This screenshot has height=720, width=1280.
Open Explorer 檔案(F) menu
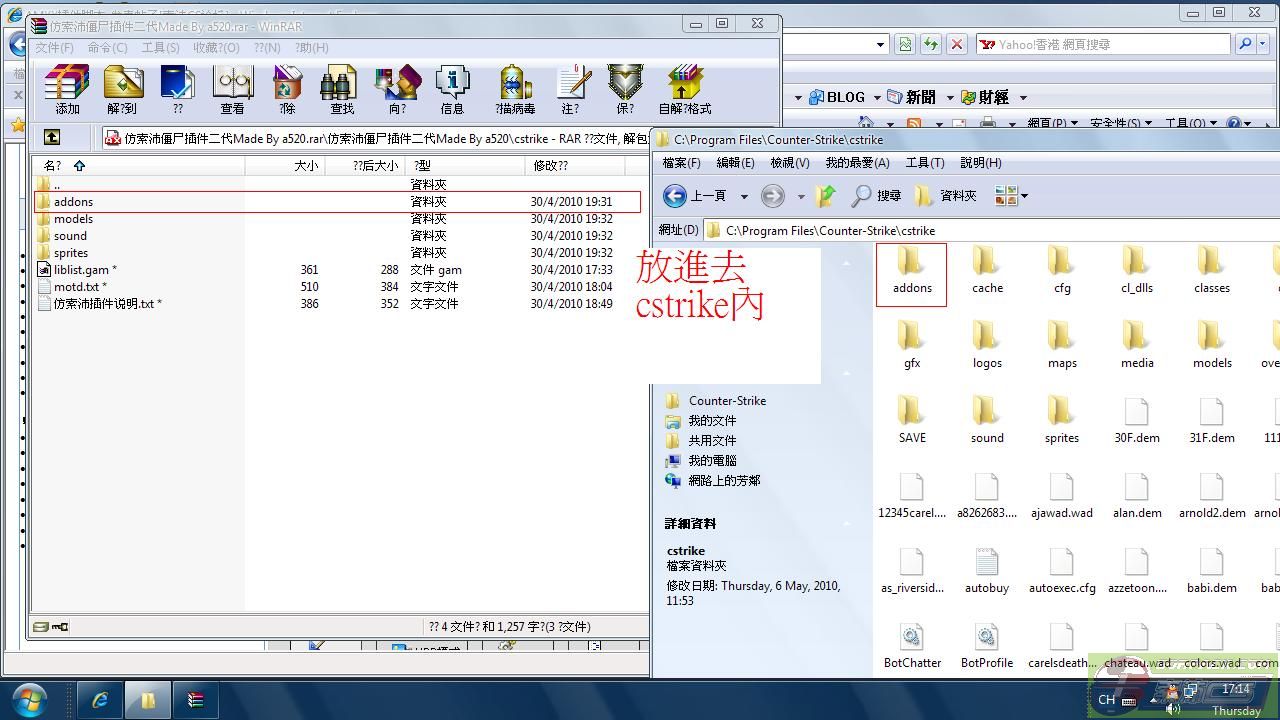(x=682, y=162)
